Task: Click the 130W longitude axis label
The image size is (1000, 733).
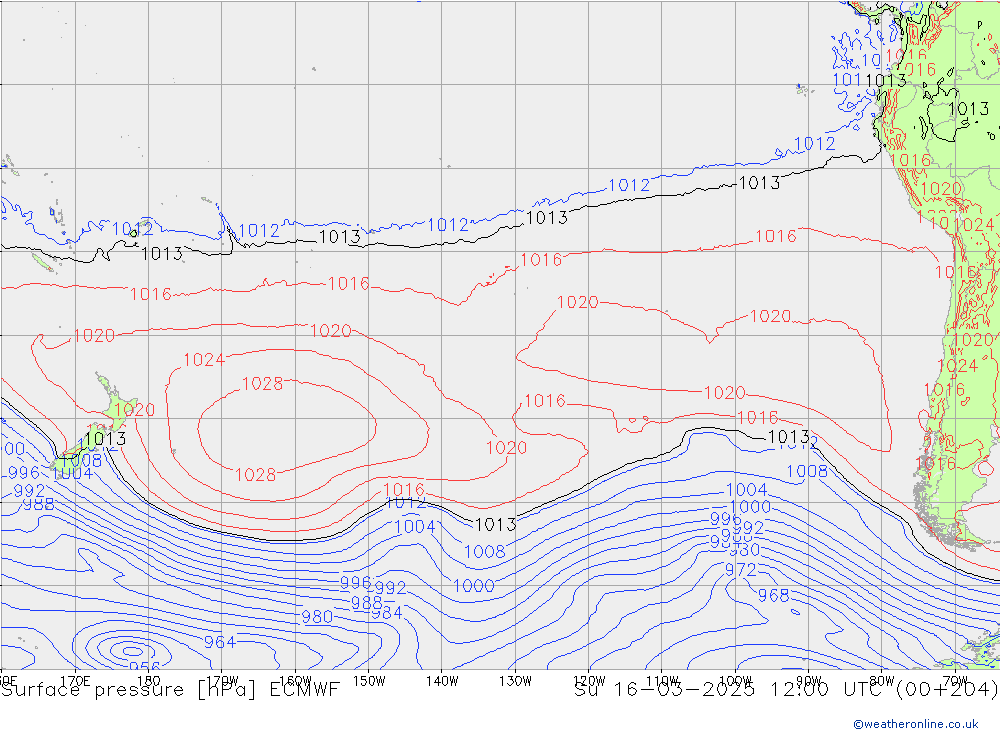Action: point(515,681)
